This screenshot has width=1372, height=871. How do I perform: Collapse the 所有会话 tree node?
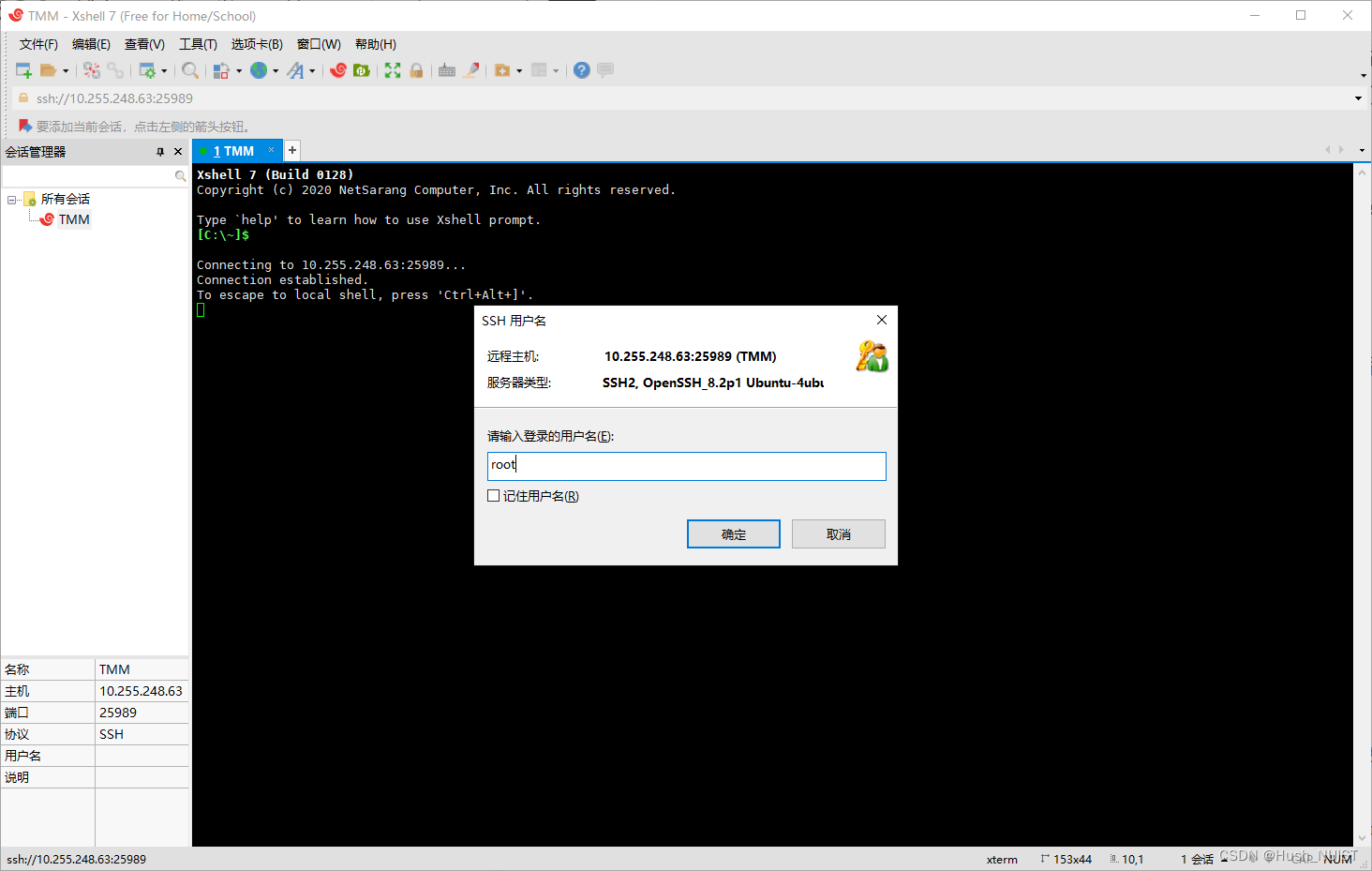(11, 200)
